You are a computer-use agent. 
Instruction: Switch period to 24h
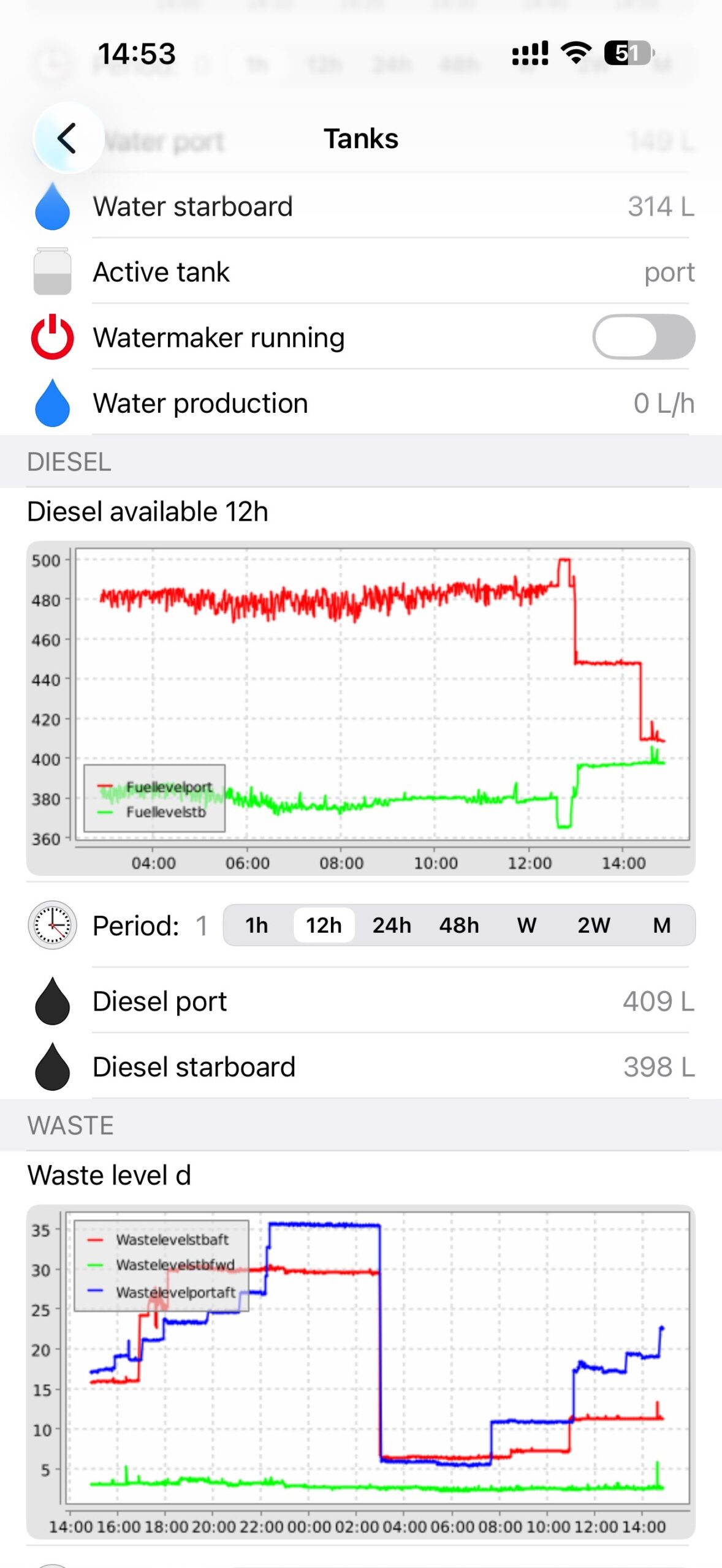(x=392, y=925)
